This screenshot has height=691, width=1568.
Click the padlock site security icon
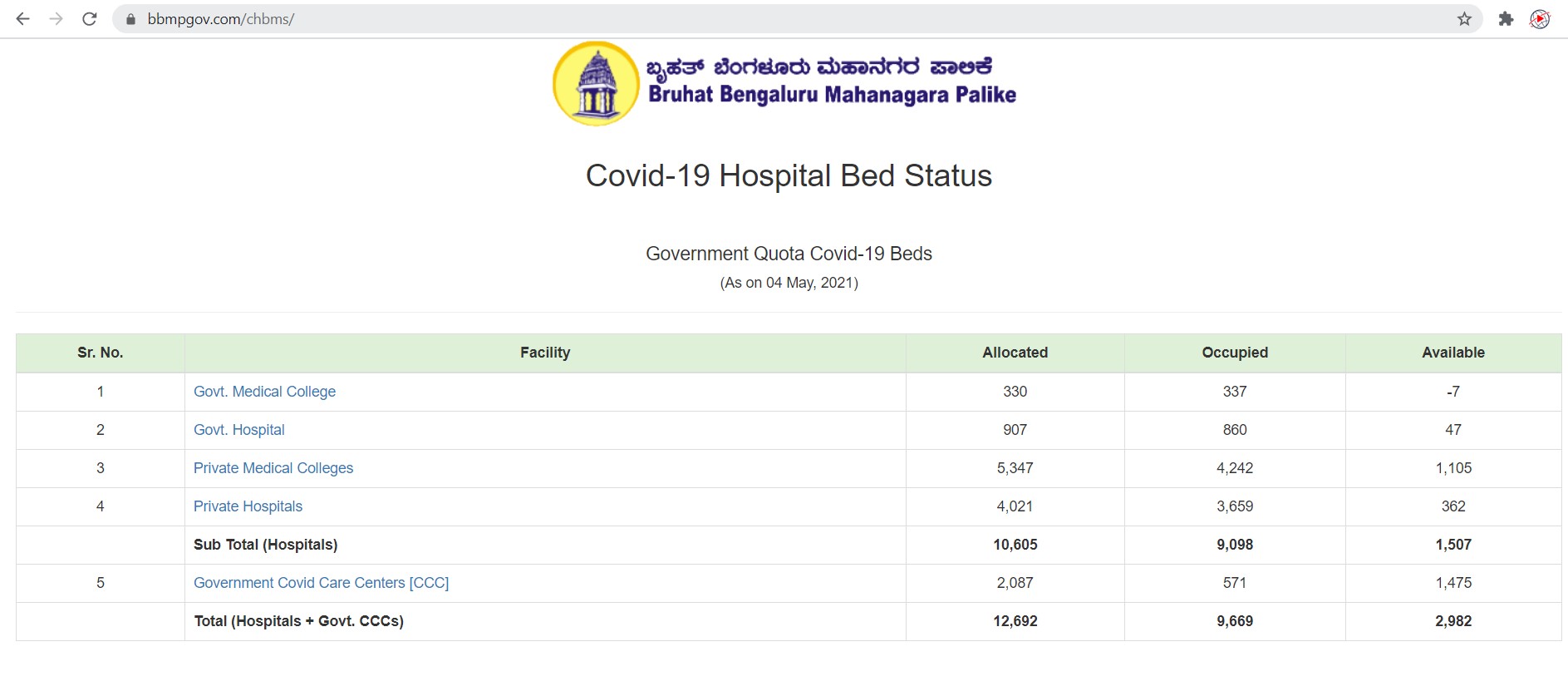point(130,19)
